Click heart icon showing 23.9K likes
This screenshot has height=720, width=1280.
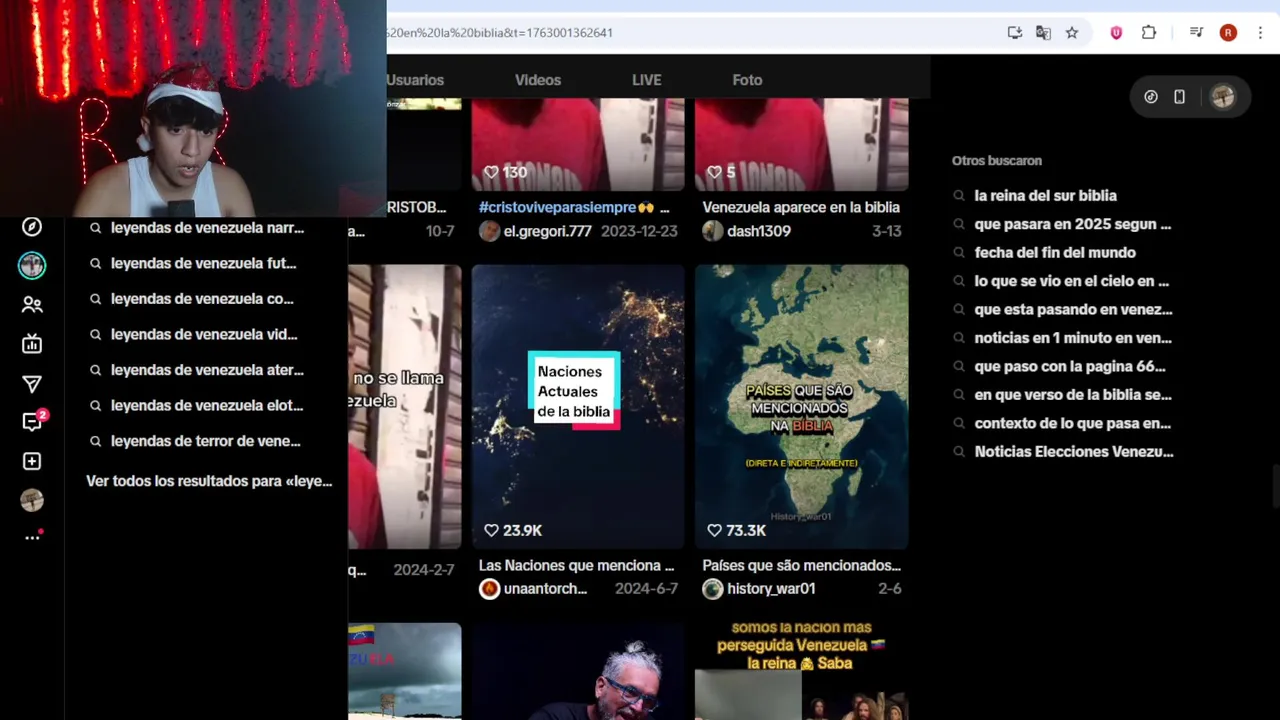point(491,530)
